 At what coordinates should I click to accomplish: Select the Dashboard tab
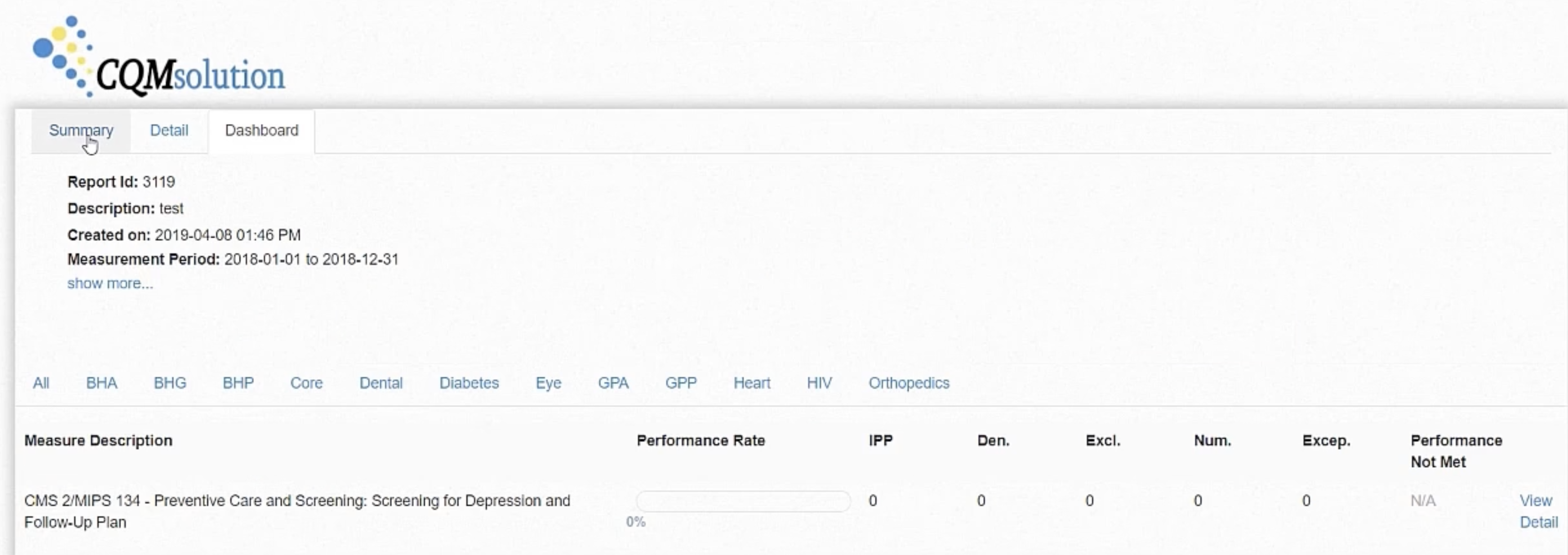pos(262,130)
